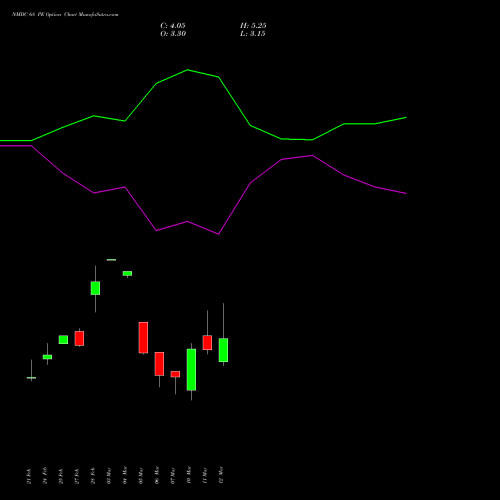Click the '07 Mar' date axis label
This screenshot has width=500, height=500.
pyautogui.click(x=173, y=476)
